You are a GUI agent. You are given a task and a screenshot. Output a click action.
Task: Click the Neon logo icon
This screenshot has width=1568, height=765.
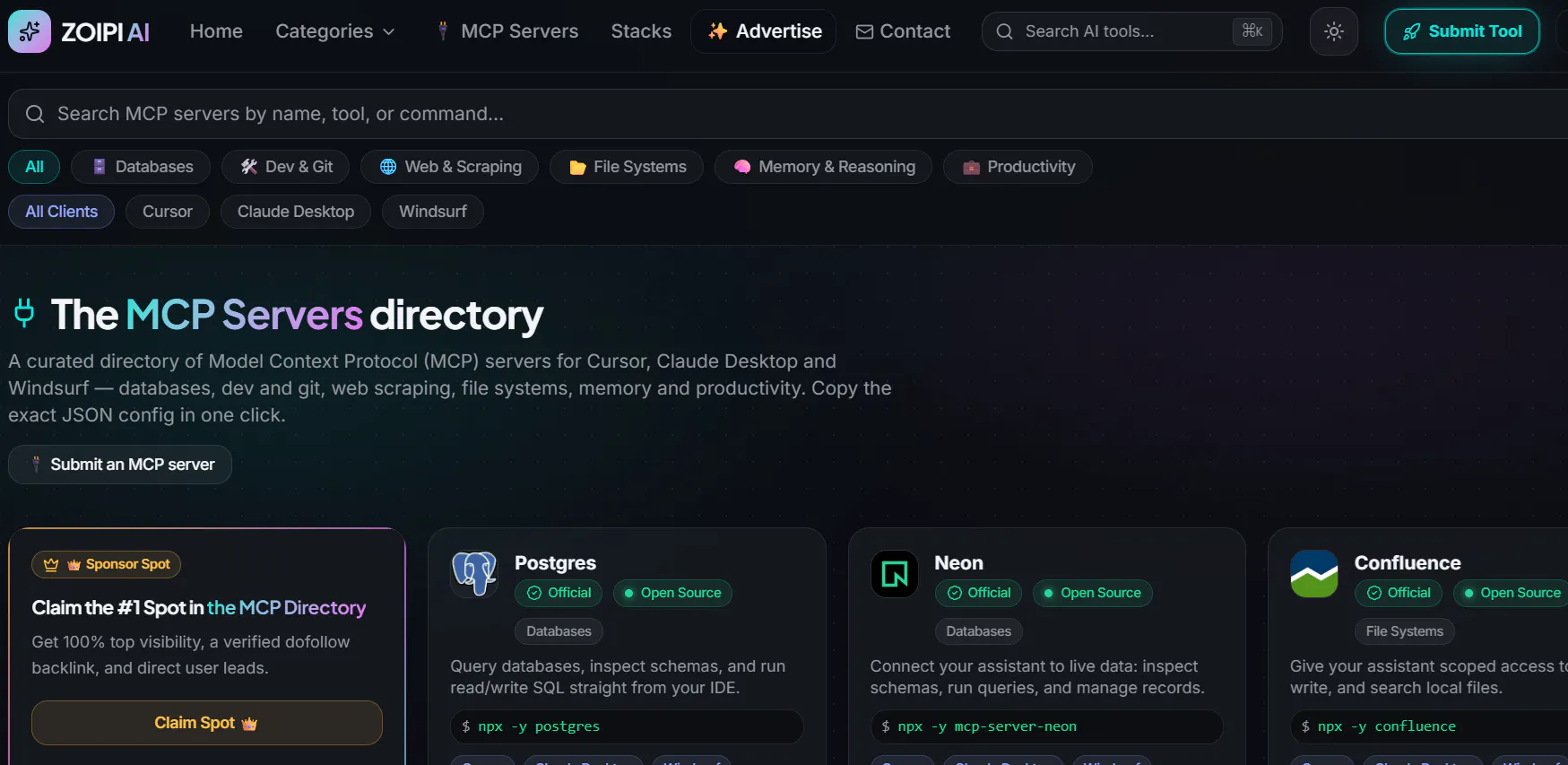coord(895,574)
